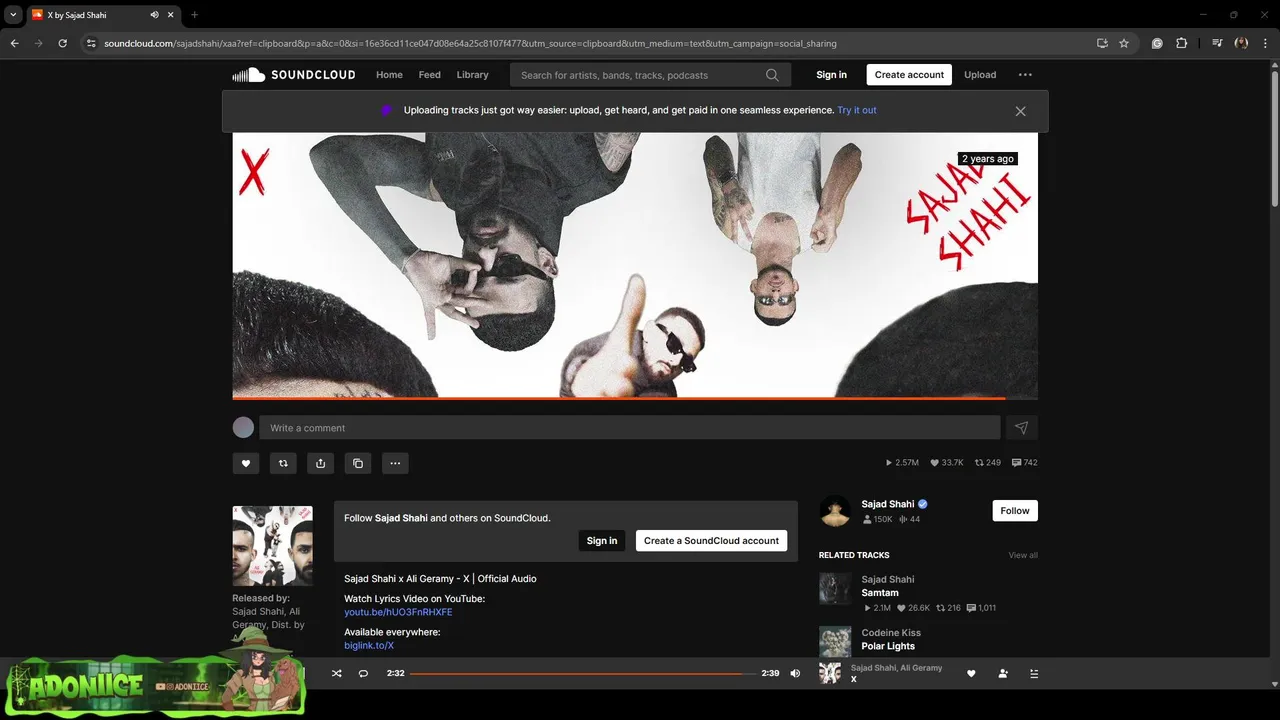Click the orange waveform progress under the artwork
Image resolution: width=1280 pixels, height=720 pixels.
point(619,398)
